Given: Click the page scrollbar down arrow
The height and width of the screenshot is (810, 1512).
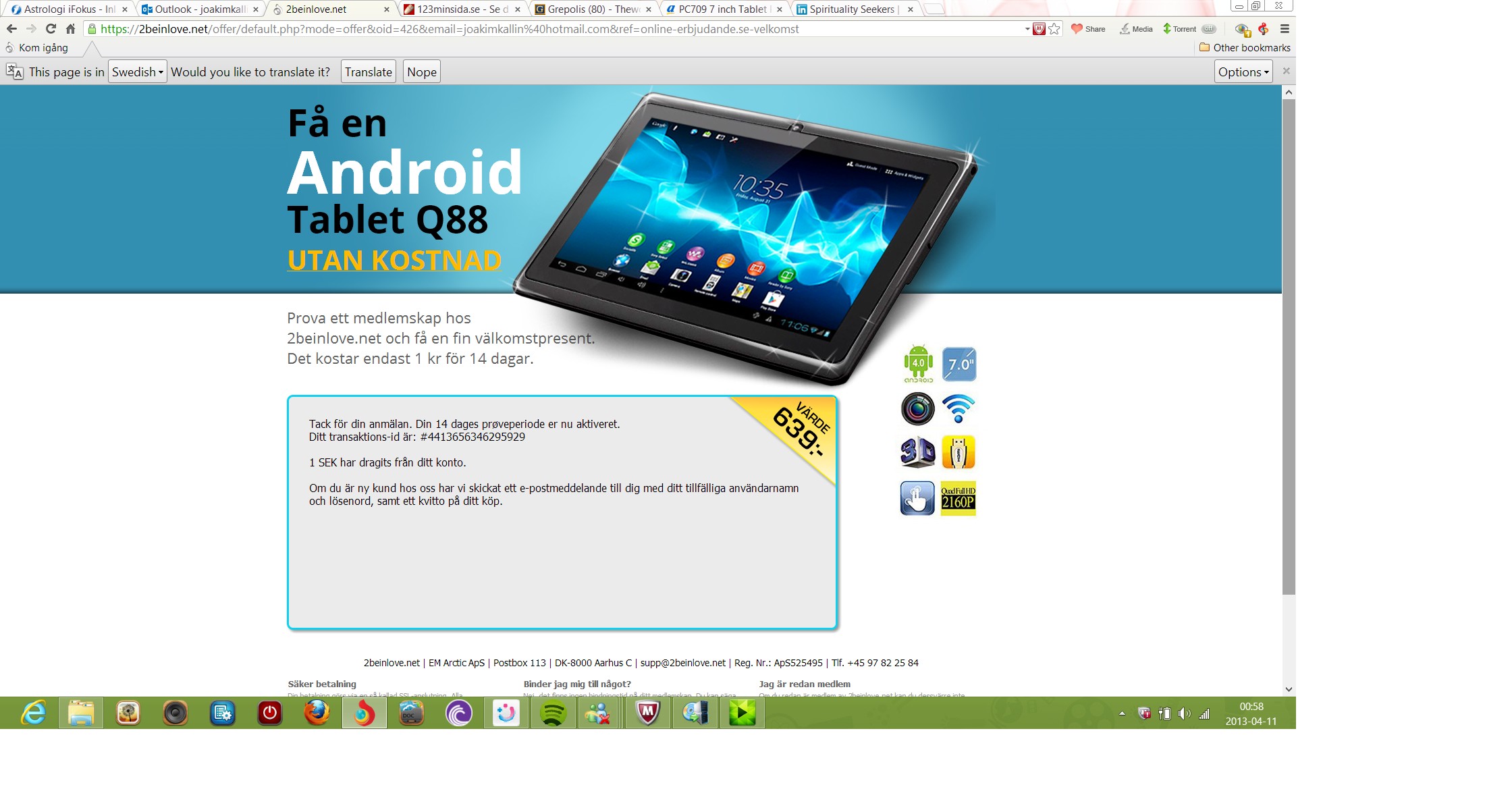Looking at the screenshot, I should (1289, 689).
